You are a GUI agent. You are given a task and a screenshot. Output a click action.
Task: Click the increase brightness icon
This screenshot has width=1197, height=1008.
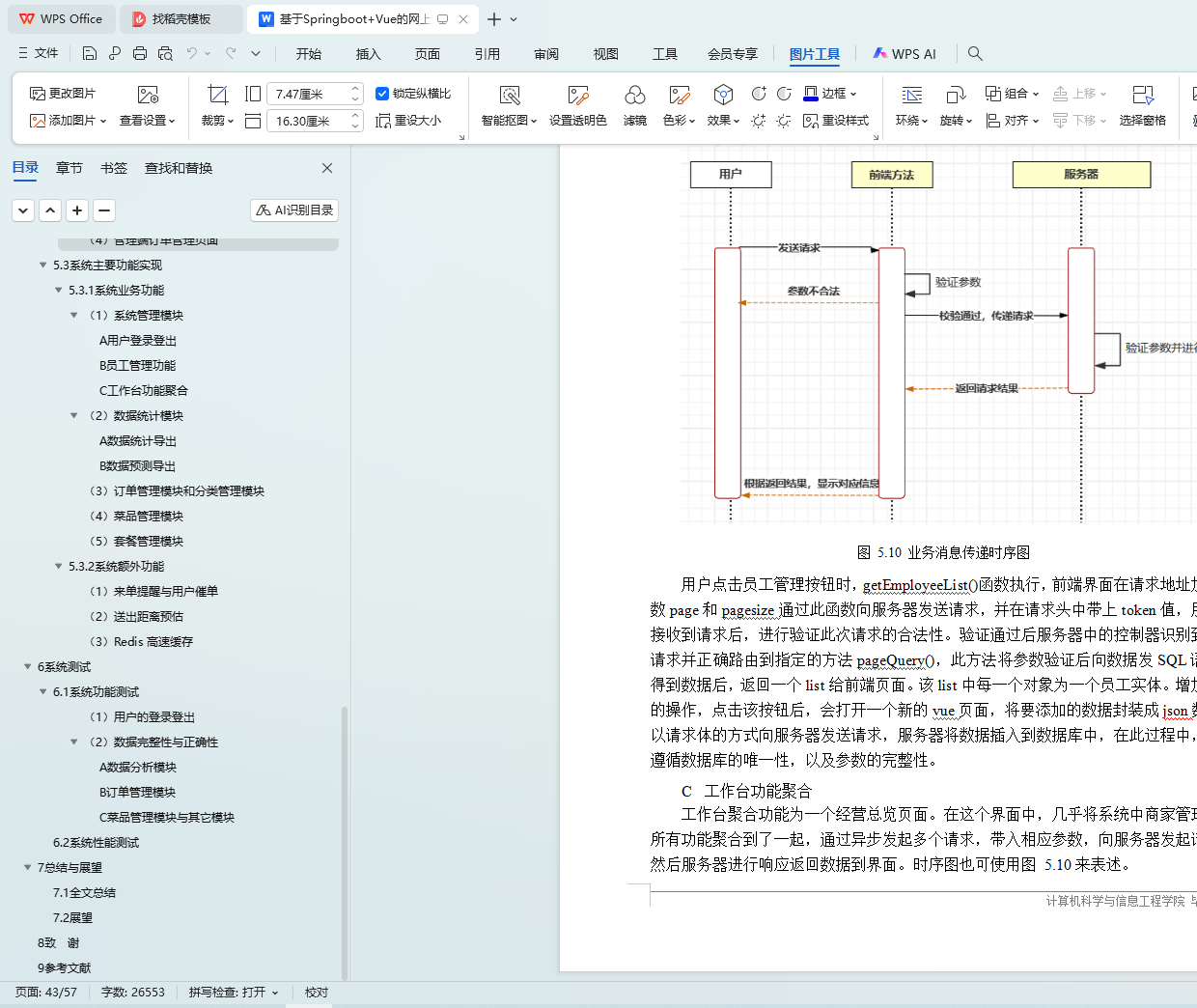pos(759,121)
